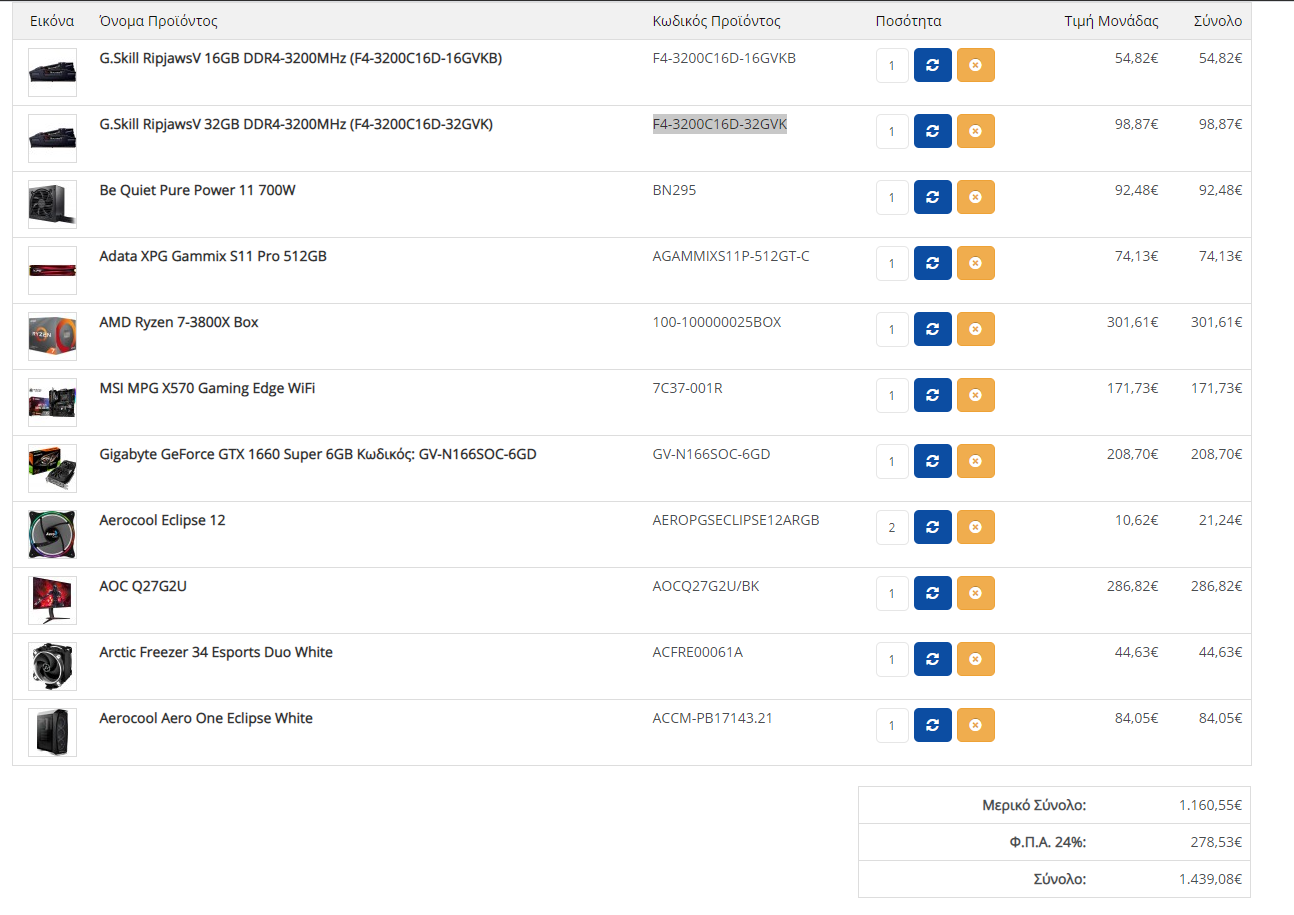Open Adata XPG Gammix S11 Pro 512GB link
1294x915 pixels.
213,256
